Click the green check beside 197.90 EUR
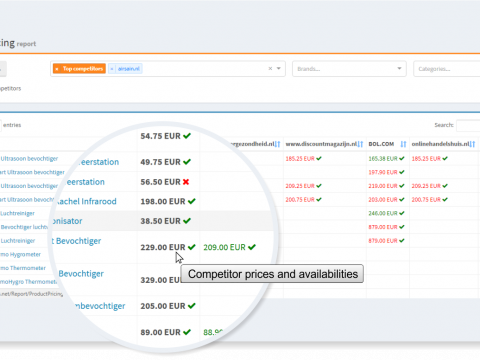The width and height of the screenshot is (480, 360). tap(402, 172)
